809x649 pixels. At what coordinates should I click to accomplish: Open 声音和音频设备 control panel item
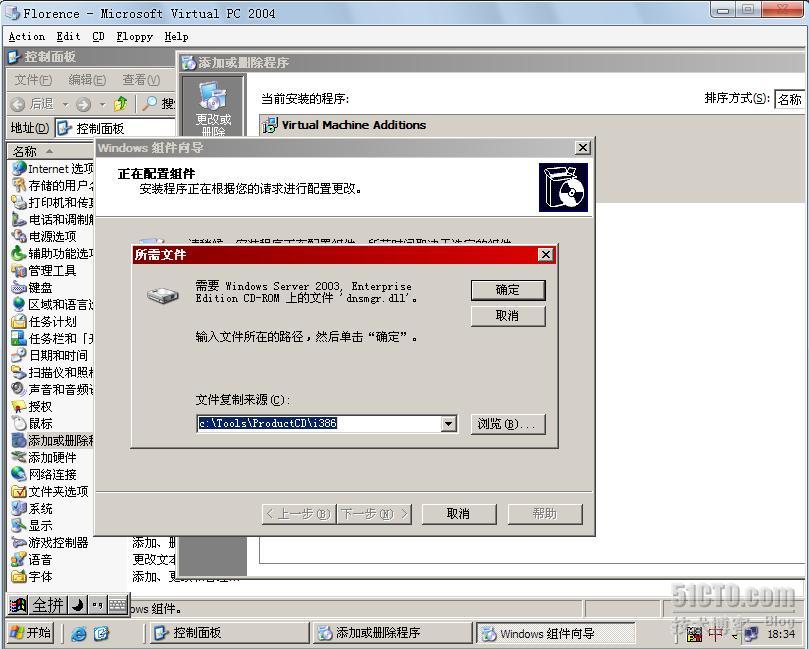coord(53,390)
